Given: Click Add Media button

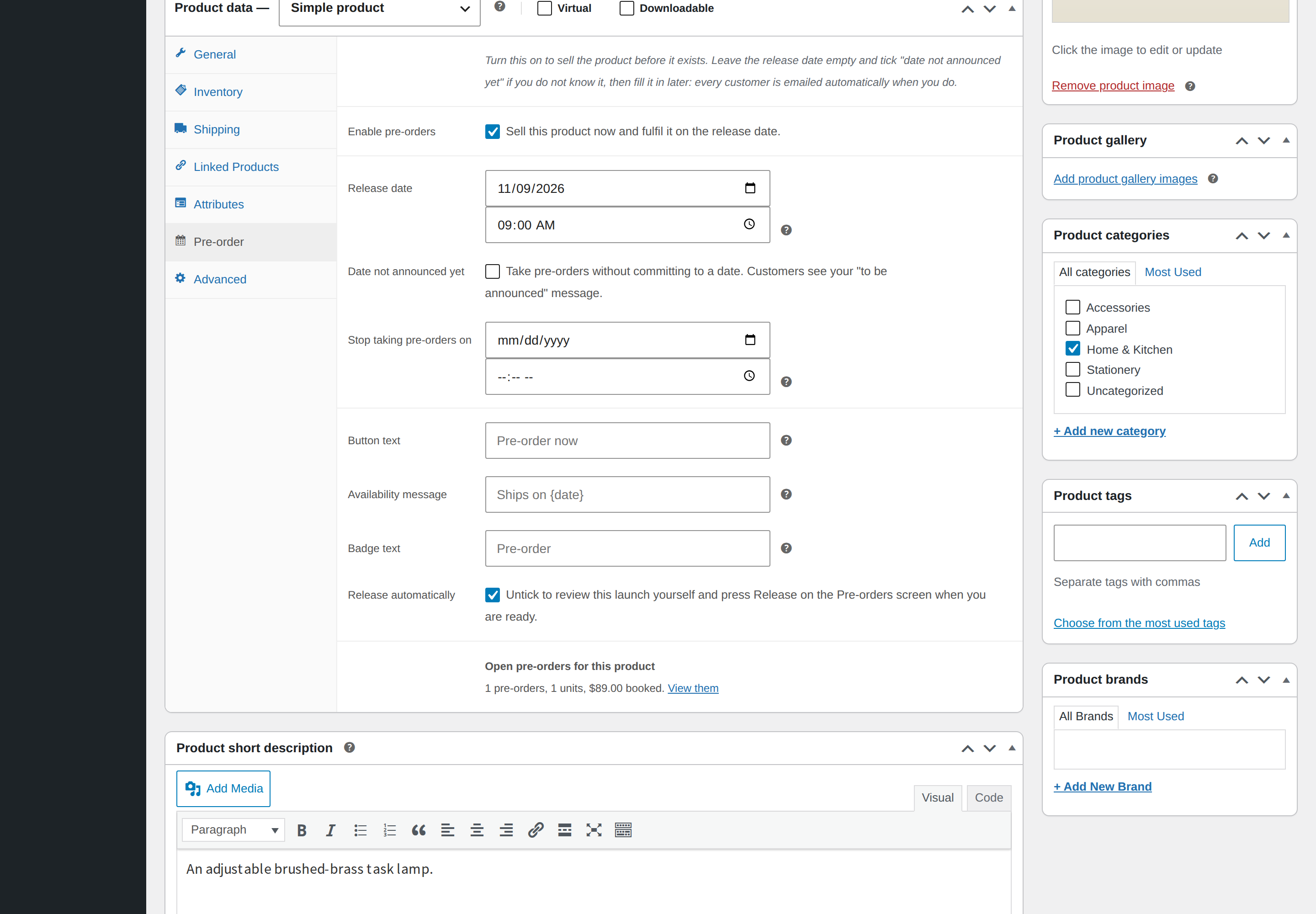Looking at the screenshot, I should click(223, 789).
